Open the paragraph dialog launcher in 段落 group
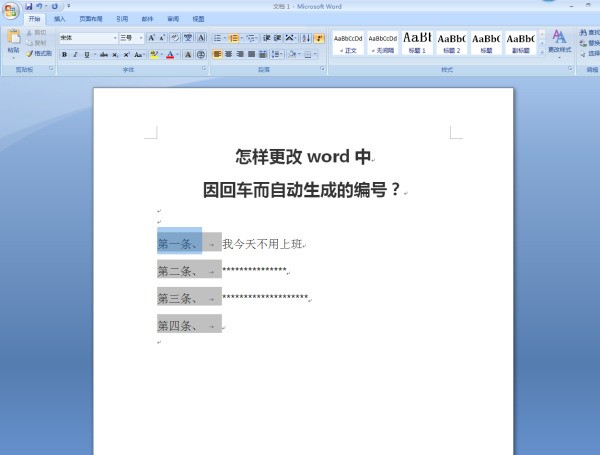The image size is (600, 455). point(323,68)
